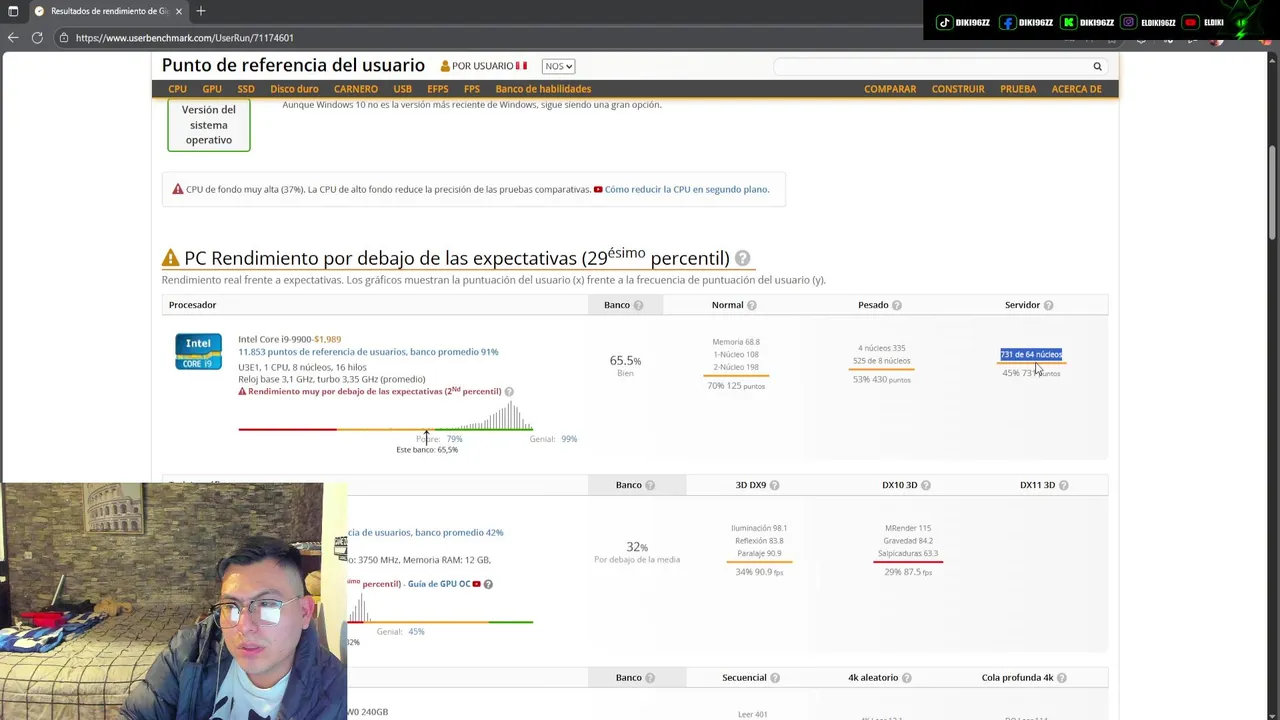Open the 'Guía de GPU OC' link
This screenshot has width=1280, height=720.
click(x=439, y=584)
